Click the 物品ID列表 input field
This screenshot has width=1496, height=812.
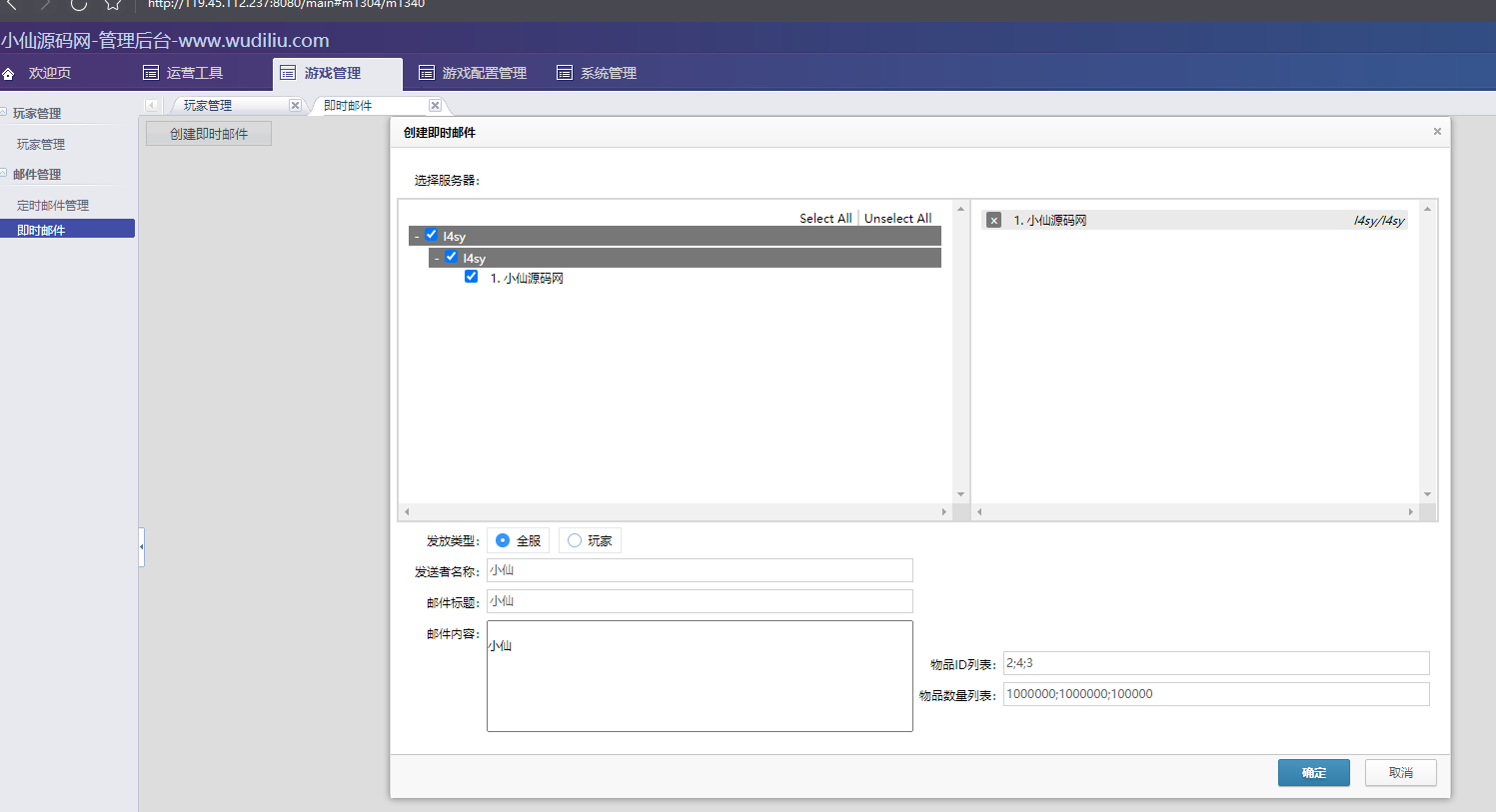pyautogui.click(x=1216, y=663)
